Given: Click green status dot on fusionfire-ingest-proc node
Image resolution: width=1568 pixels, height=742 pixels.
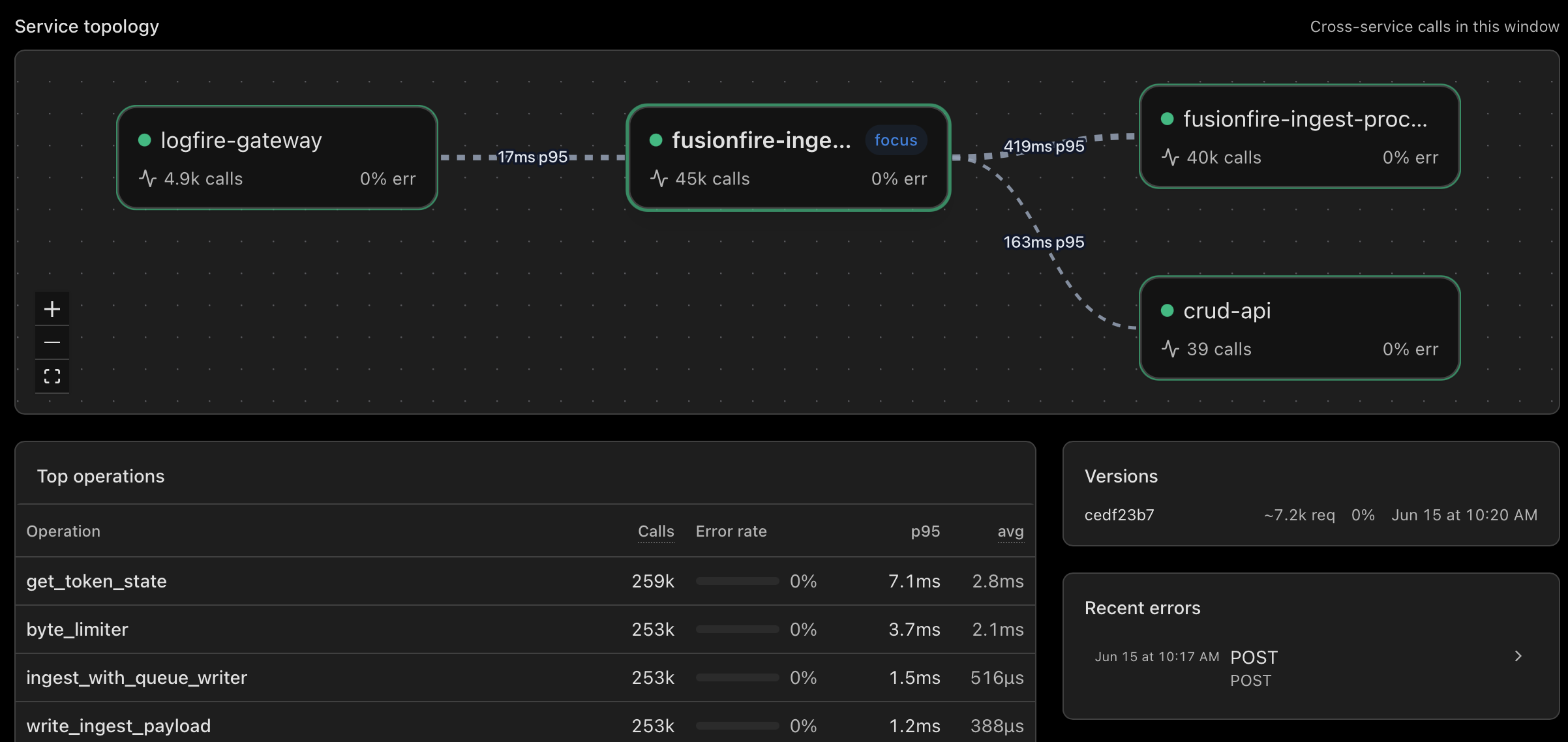Looking at the screenshot, I should (x=1168, y=119).
